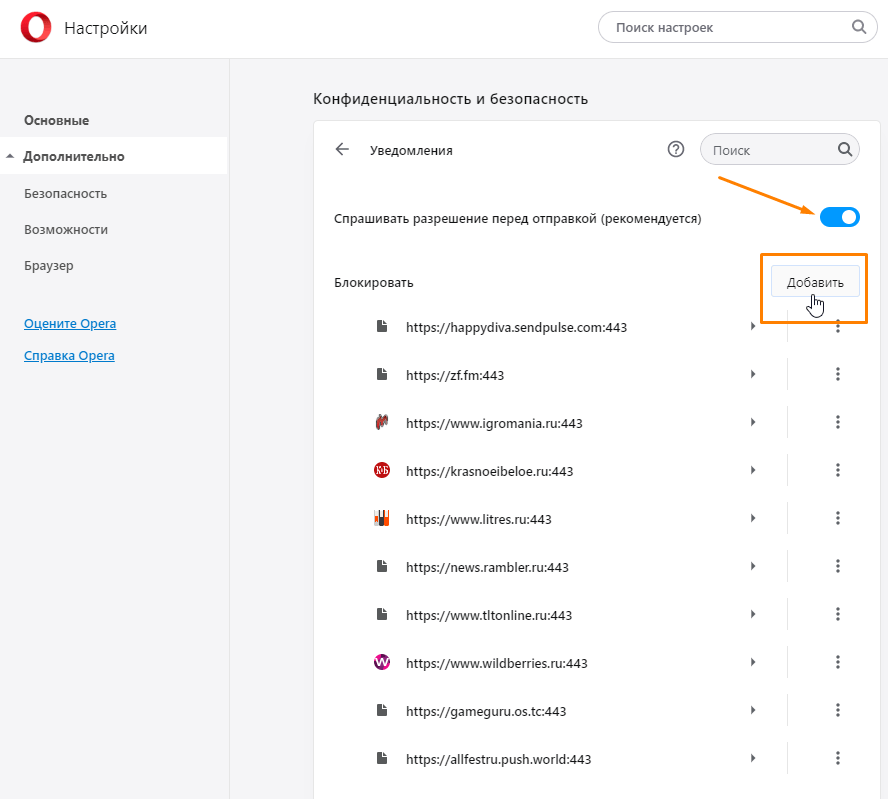Image resolution: width=888 pixels, height=799 pixels.
Task: Open three-dot menu for www.igromania.ru
Action: (x=838, y=423)
